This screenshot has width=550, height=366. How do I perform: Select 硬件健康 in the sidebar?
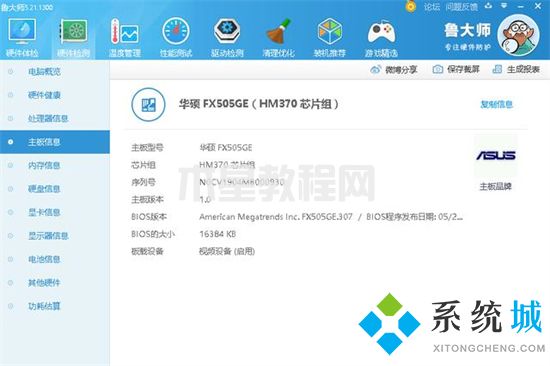(x=55, y=95)
